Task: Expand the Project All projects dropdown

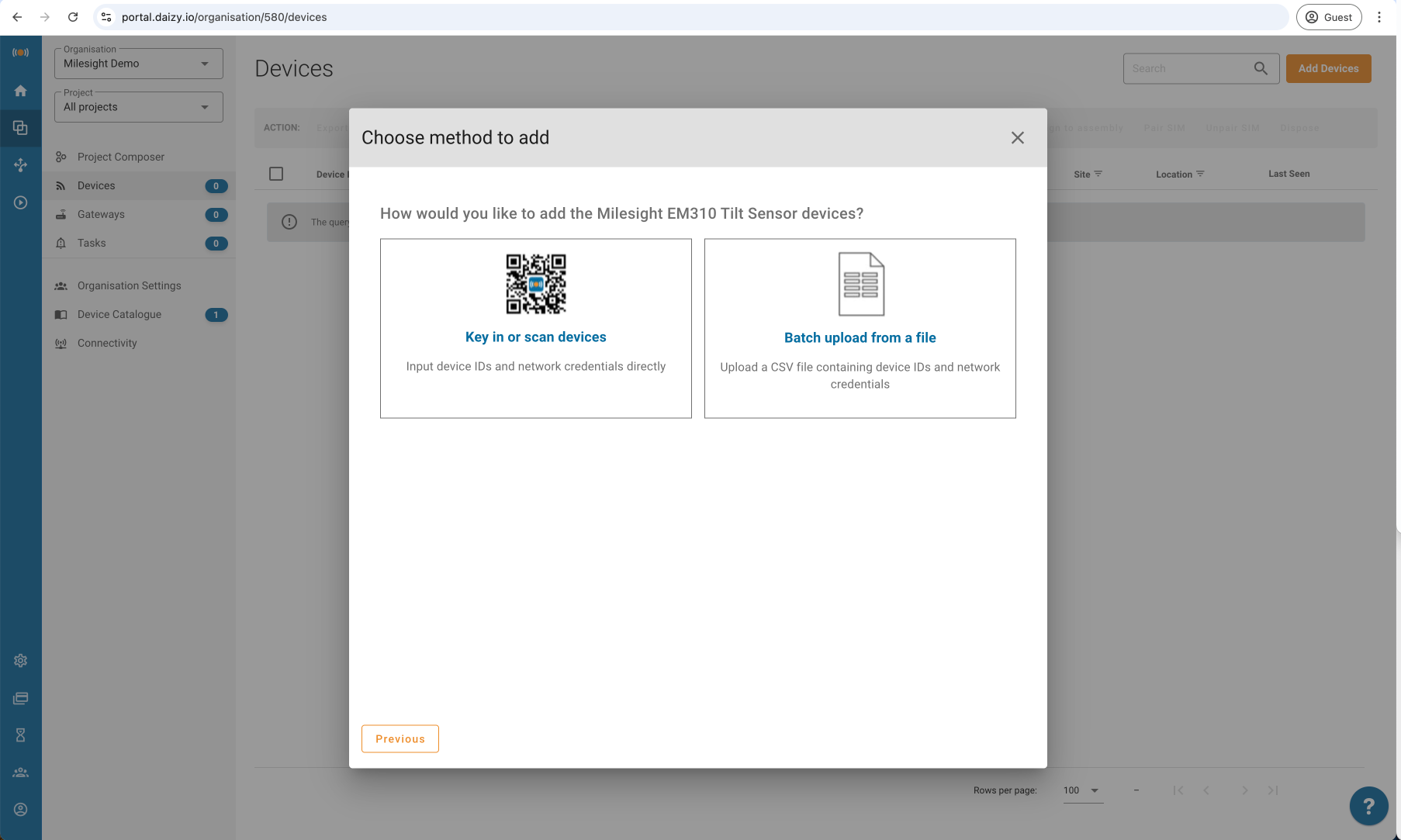Action: (139, 107)
